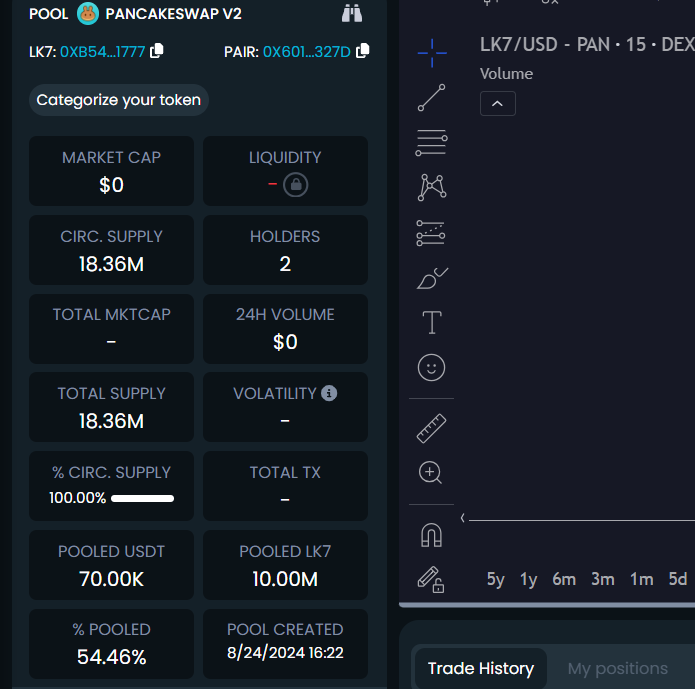Select the brush drawing tool
The image size is (695, 689).
pyautogui.click(x=432, y=278)
